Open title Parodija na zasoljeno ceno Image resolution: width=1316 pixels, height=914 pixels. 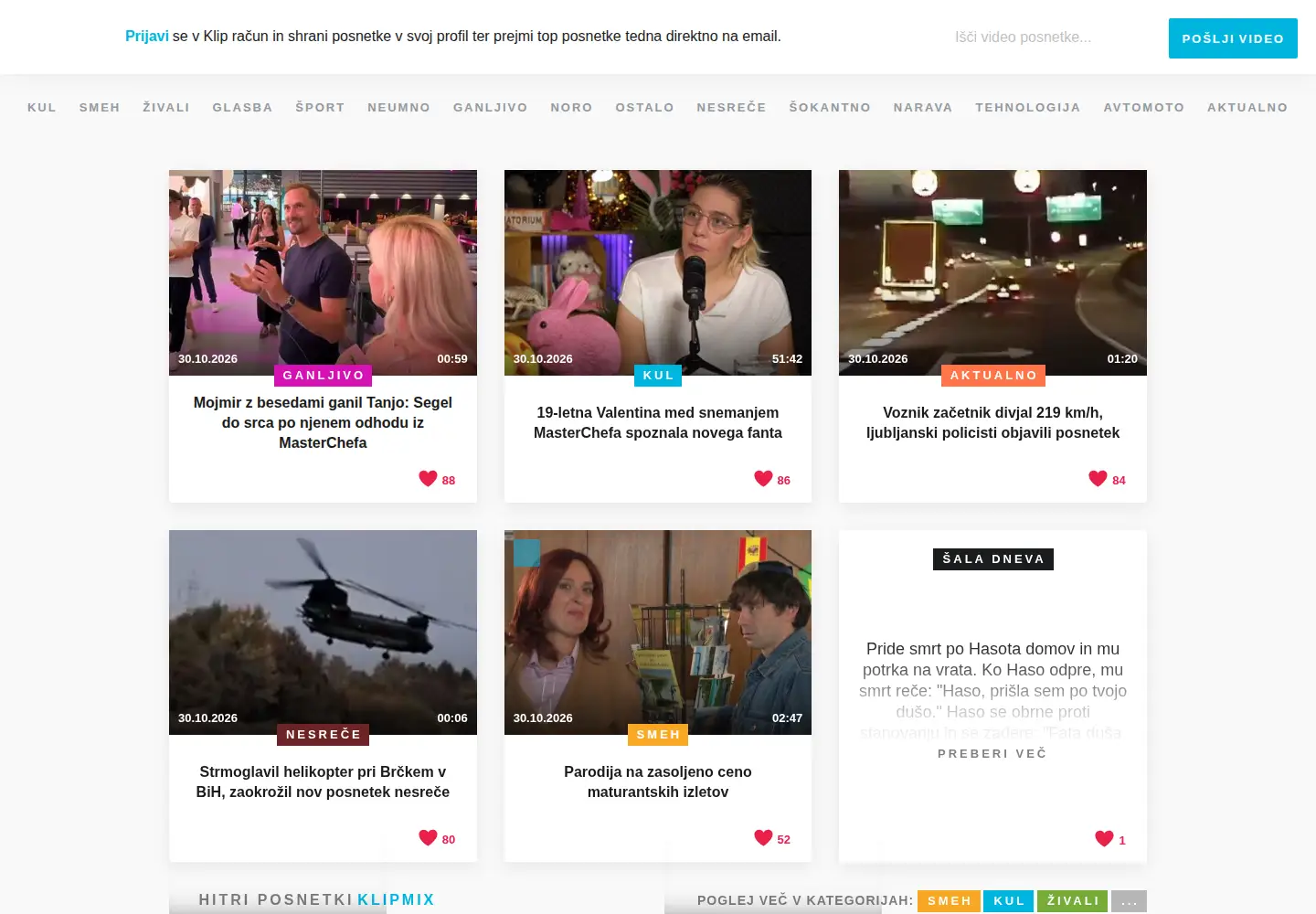658,781
